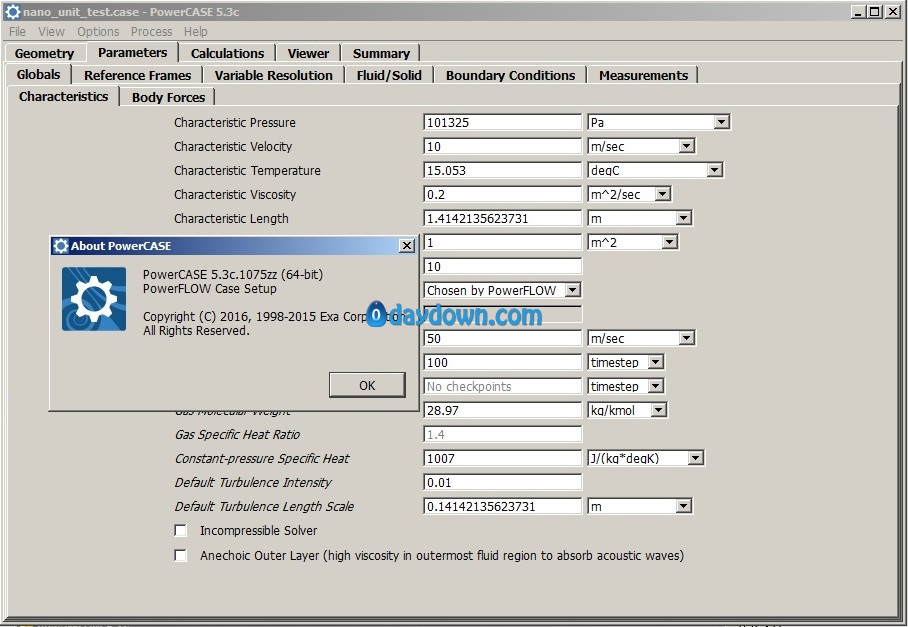Maximize the PowerCASE main window

pyautogui.click(x=876, y=12)
